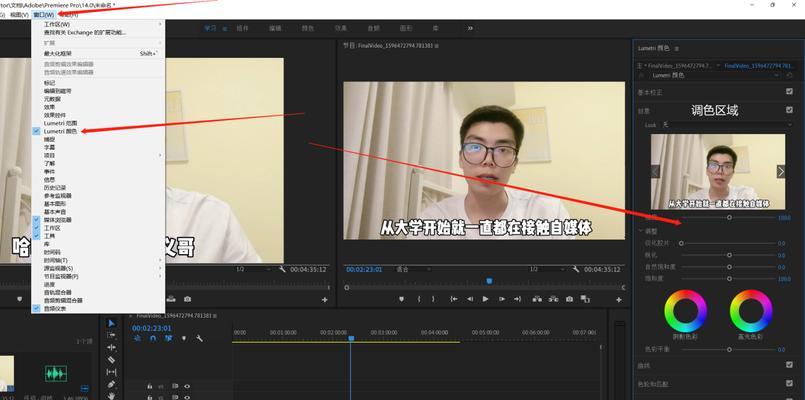Toggle the 基本校正 section checkbox

(789, 92)
